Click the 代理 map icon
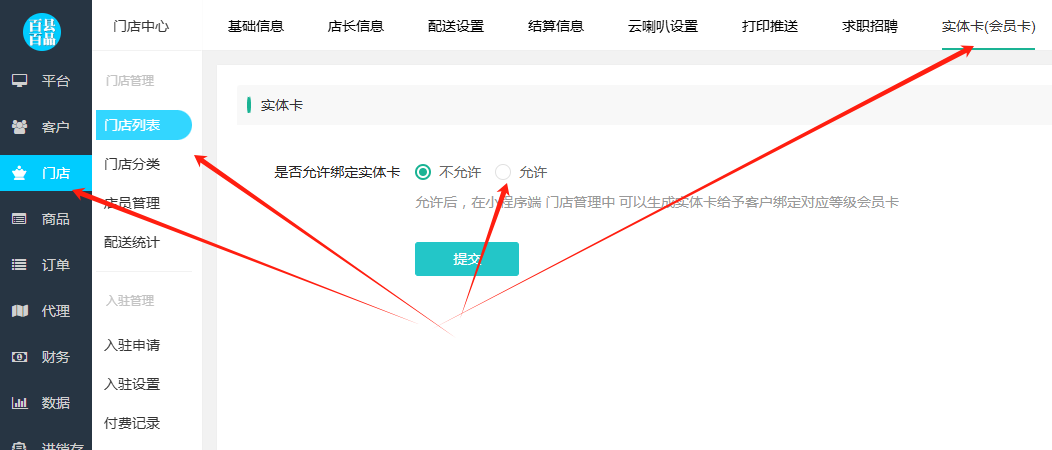The image size is (1052, 450). click(19, 311)
